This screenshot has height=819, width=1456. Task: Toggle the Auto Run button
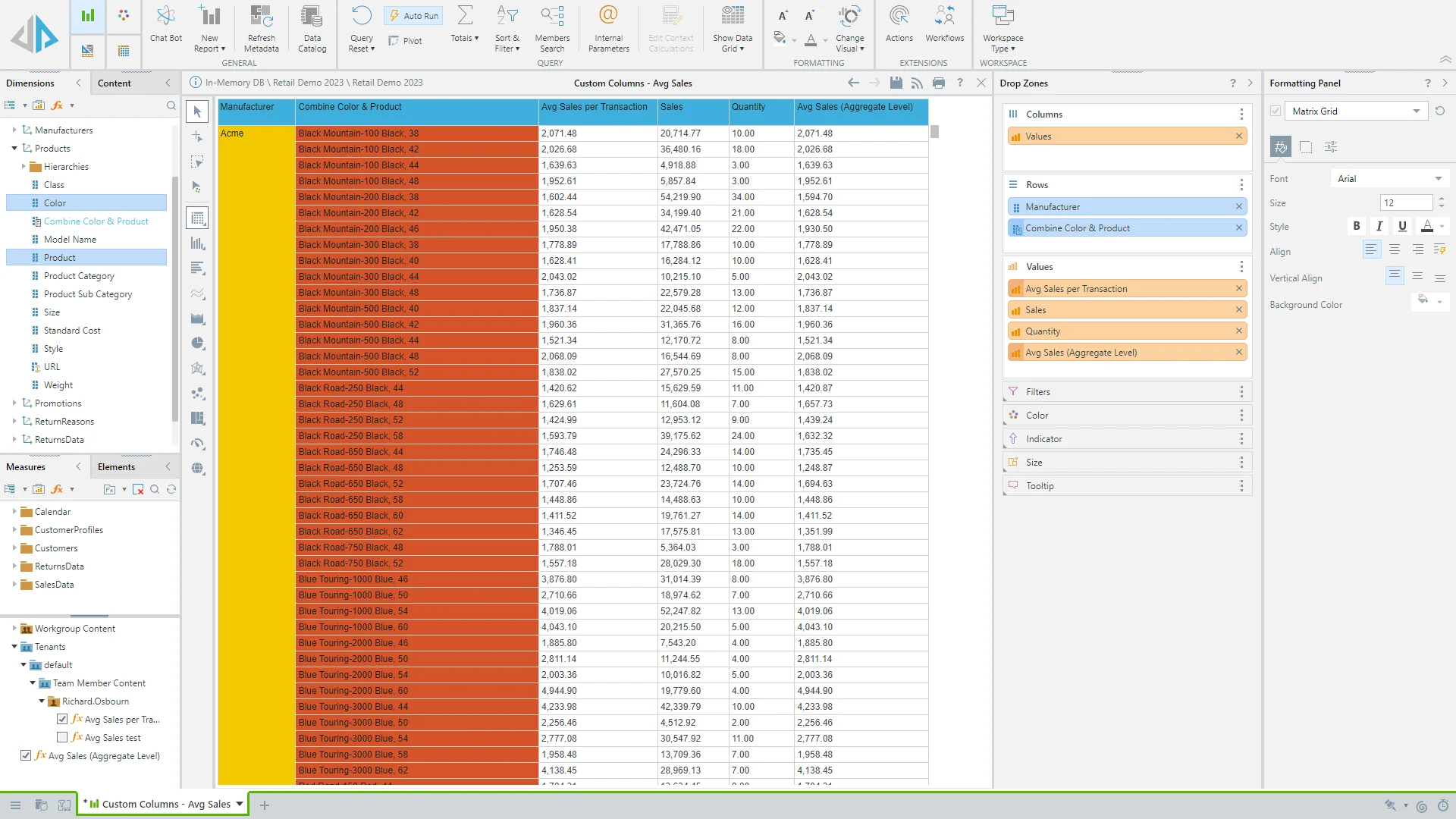tap(413, 16)
